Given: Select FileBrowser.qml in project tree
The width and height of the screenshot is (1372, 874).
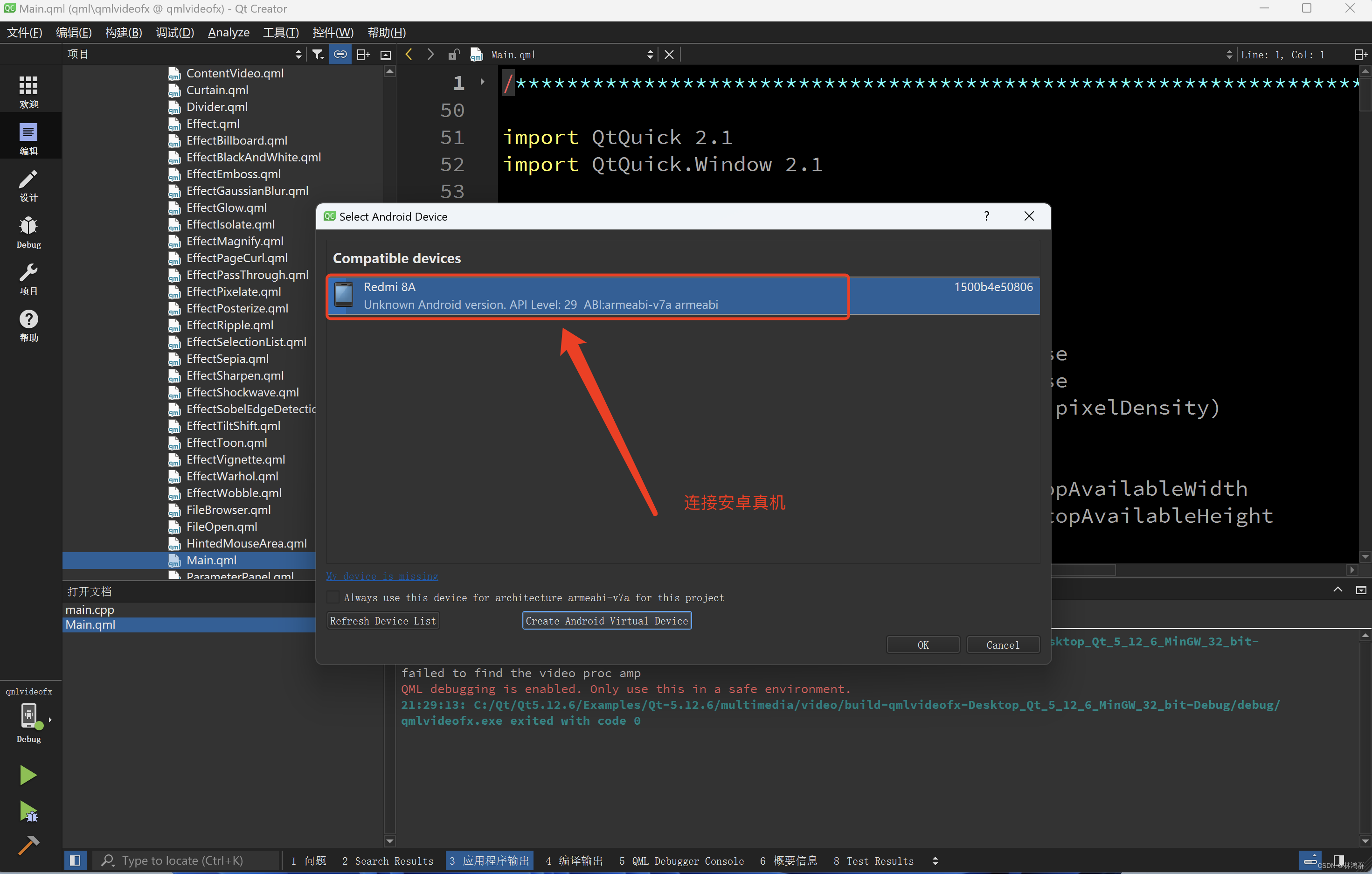Looking at the screenshot, I should [229, 510].
